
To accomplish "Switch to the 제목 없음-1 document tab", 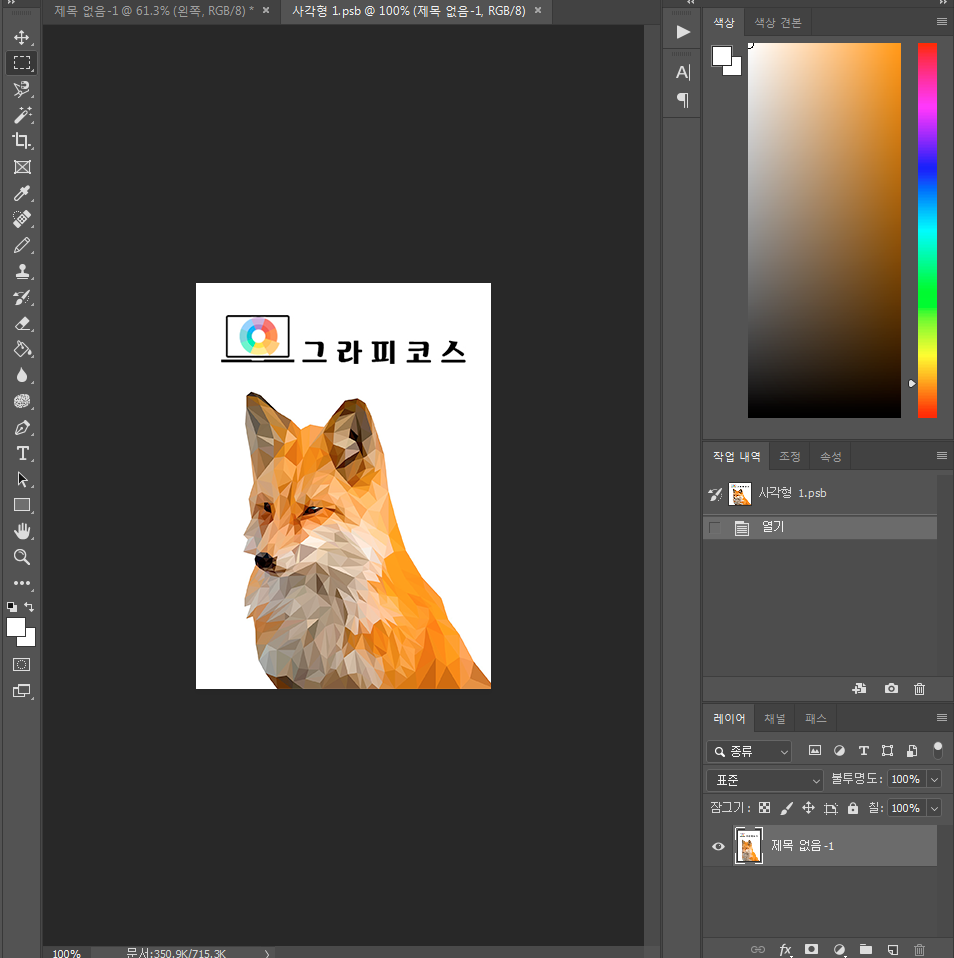I will pyautogui.click(x=154, y=10).
